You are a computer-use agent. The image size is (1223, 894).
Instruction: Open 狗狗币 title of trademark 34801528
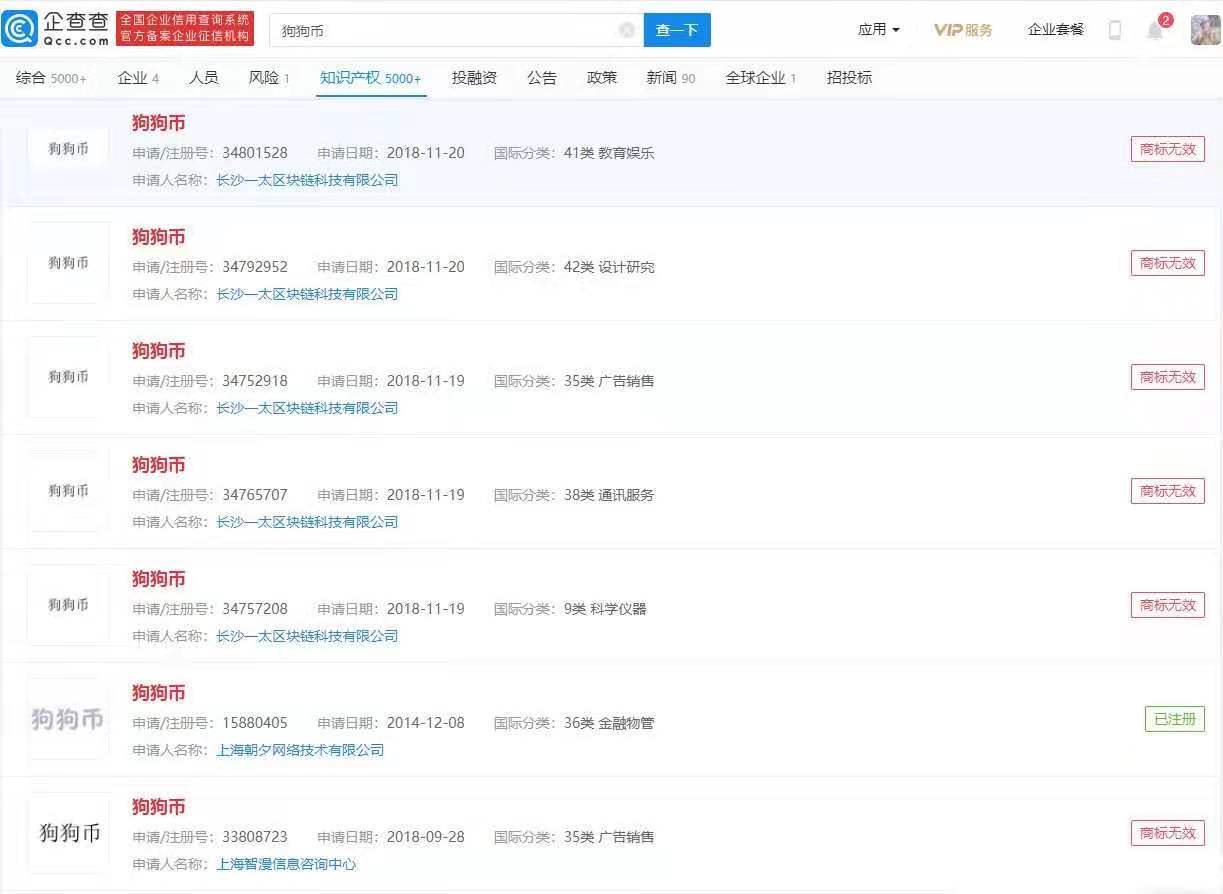[x=159, y=124]
